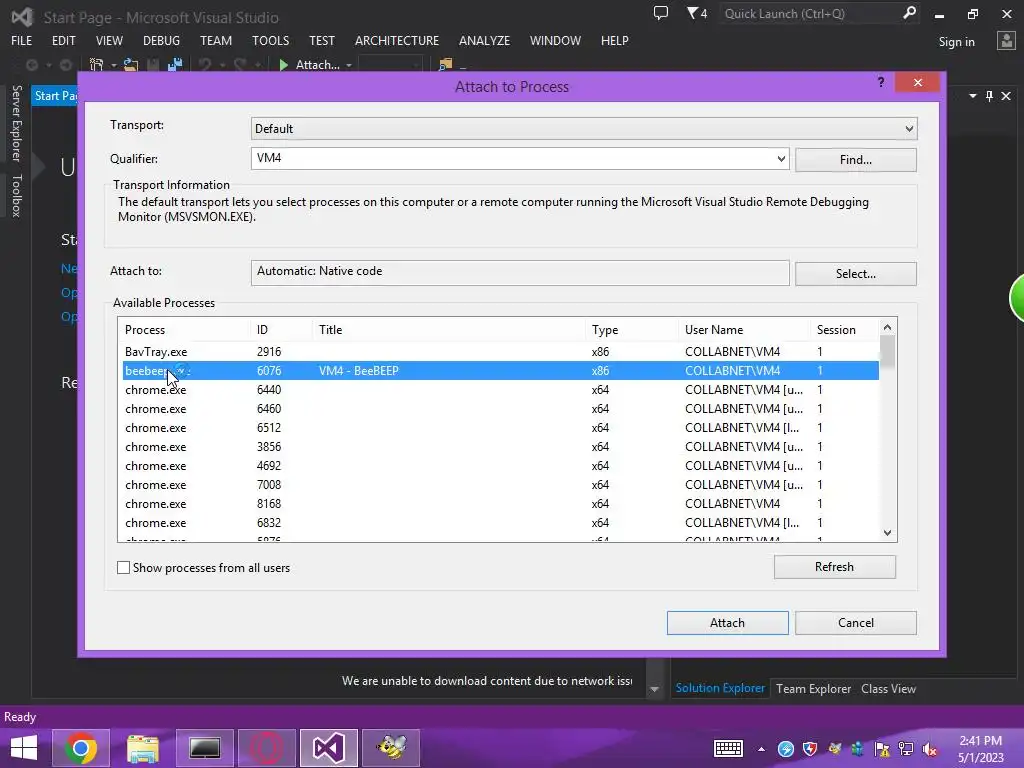Click the muted speaker volume tray icon
Screen dimensions: 1024x768
930,749
